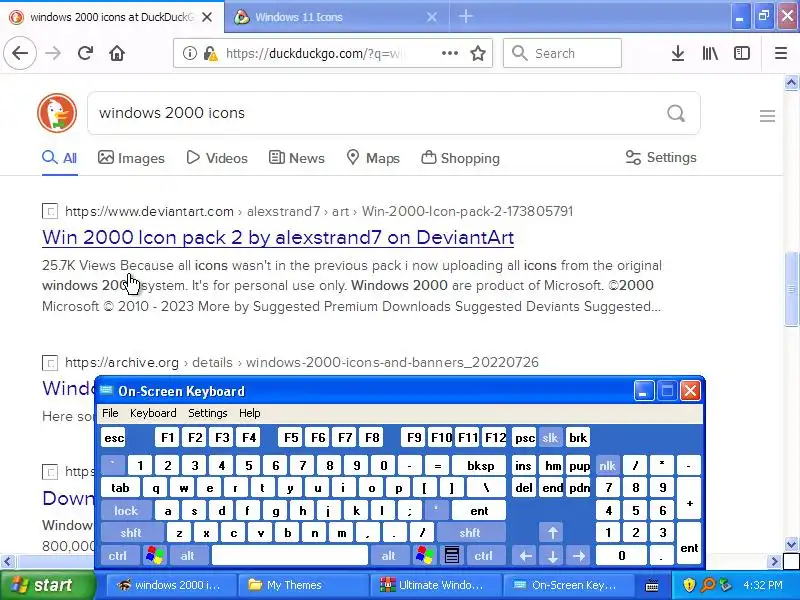Bookmark this page with the star icon

tap(478, 53)
